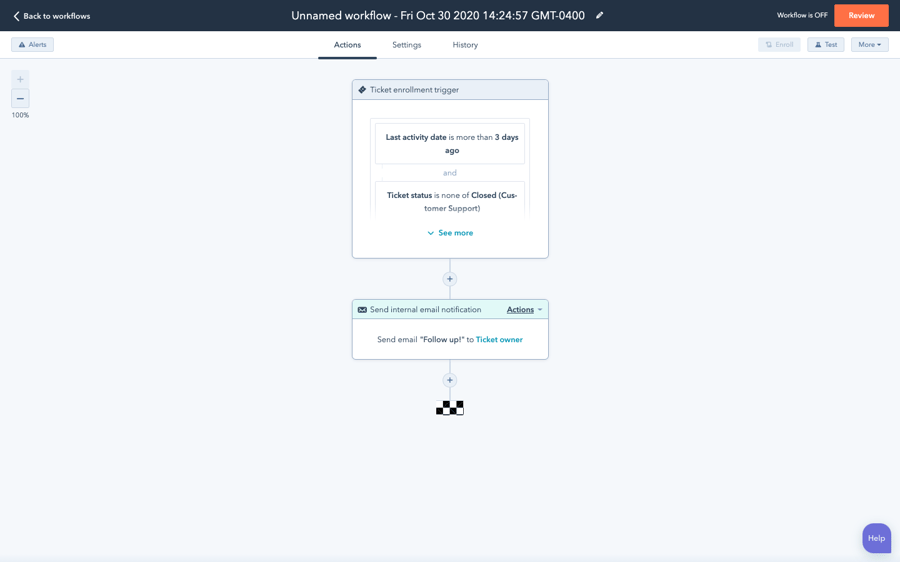Select the Actions tab
The height and width of the screenshot is (562, 900).
pos(347,45)
